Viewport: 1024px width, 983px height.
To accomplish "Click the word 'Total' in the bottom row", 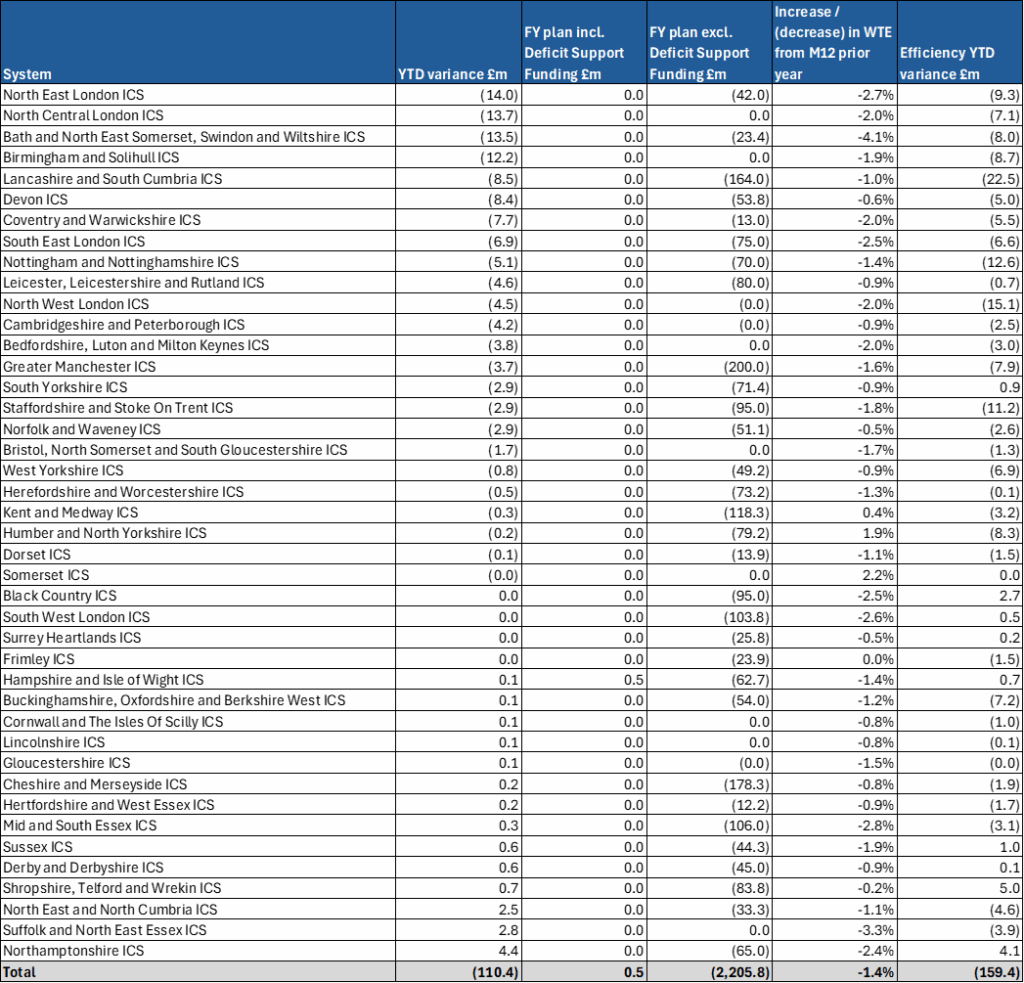I will (x=20, y=972).
